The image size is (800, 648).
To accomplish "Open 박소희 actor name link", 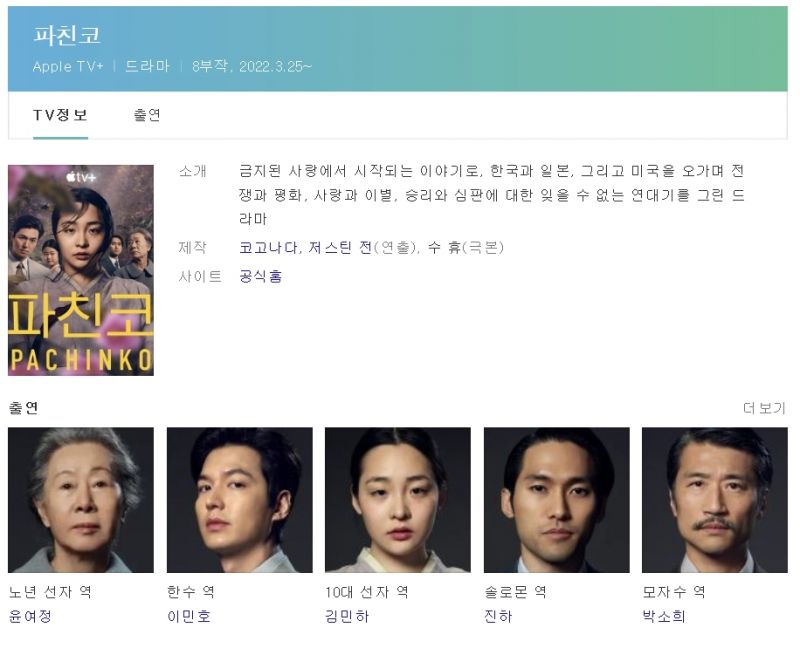I will click(663, 616).
